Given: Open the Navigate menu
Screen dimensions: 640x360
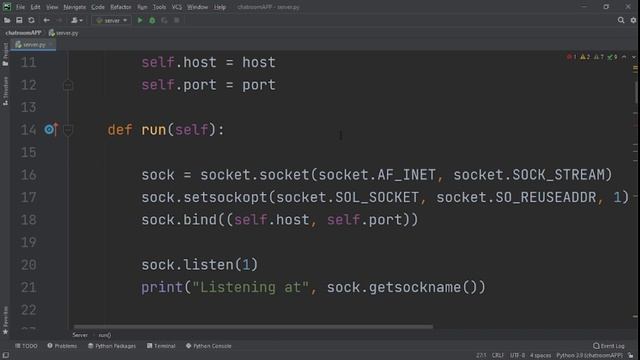Looking at the screenshot, I should [x=75, y=7].
